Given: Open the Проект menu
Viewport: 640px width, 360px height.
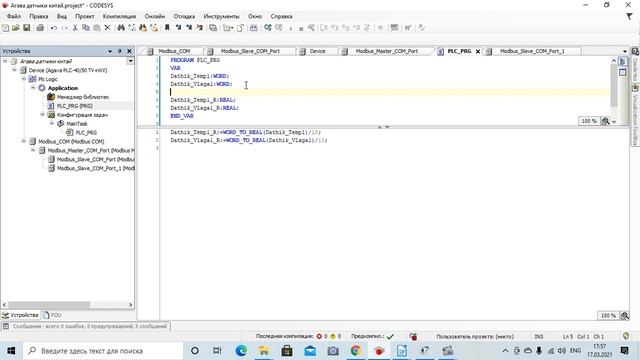Looking at the screenshot, I should [84, 16].
